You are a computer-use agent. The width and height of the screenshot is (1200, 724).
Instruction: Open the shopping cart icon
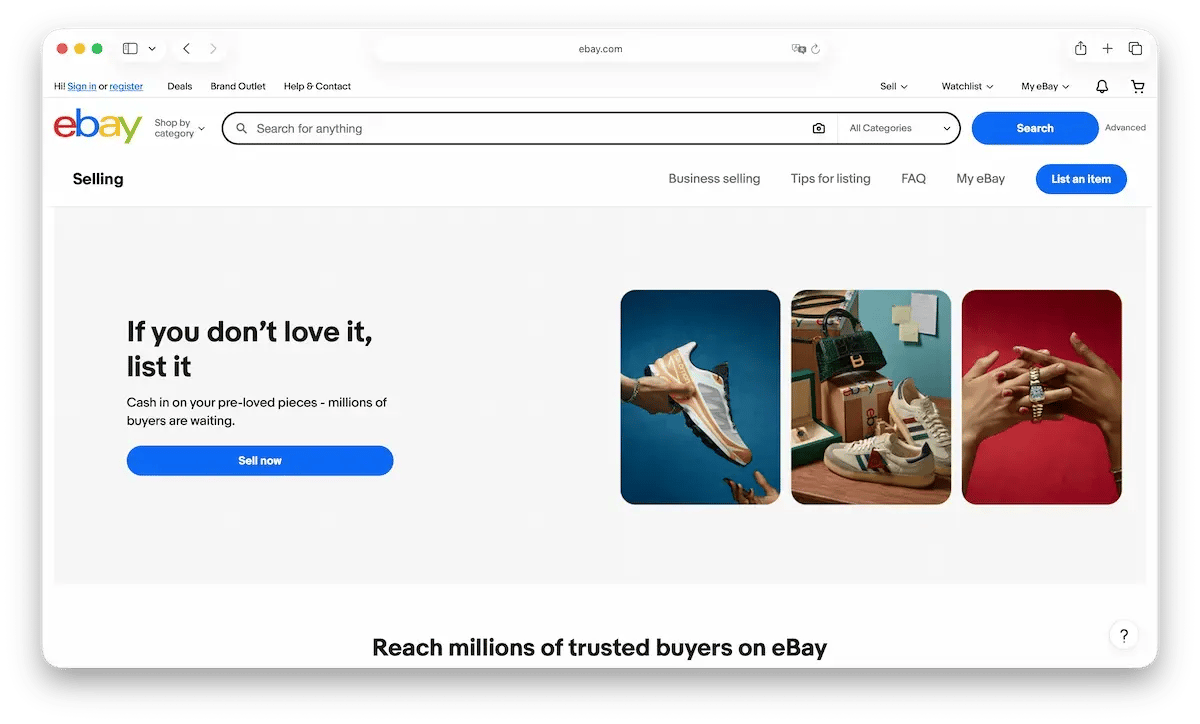click(x=1137, y=87)
